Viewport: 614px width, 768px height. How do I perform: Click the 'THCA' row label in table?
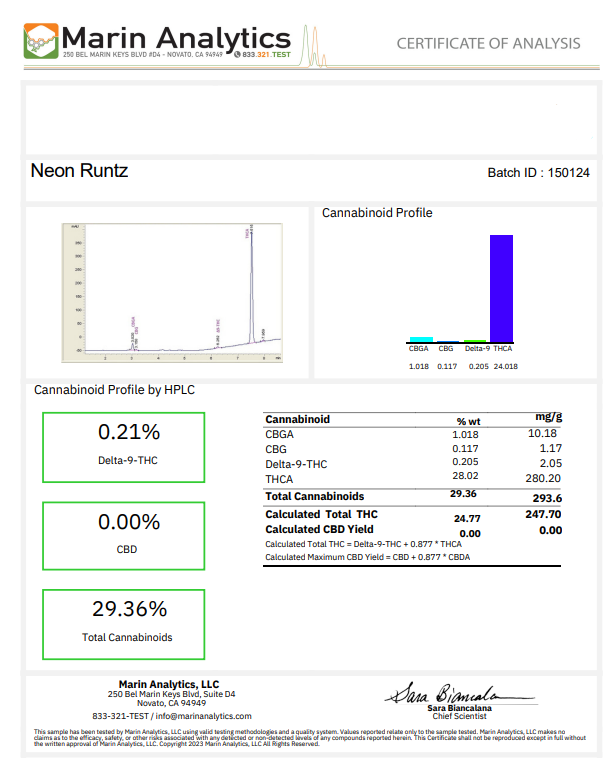pos(279,479)
